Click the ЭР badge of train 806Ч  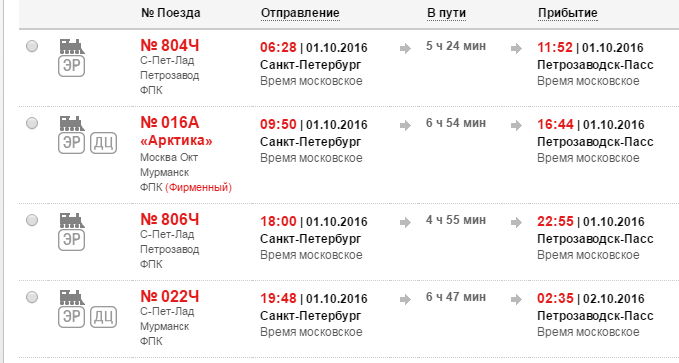[71, 240]
